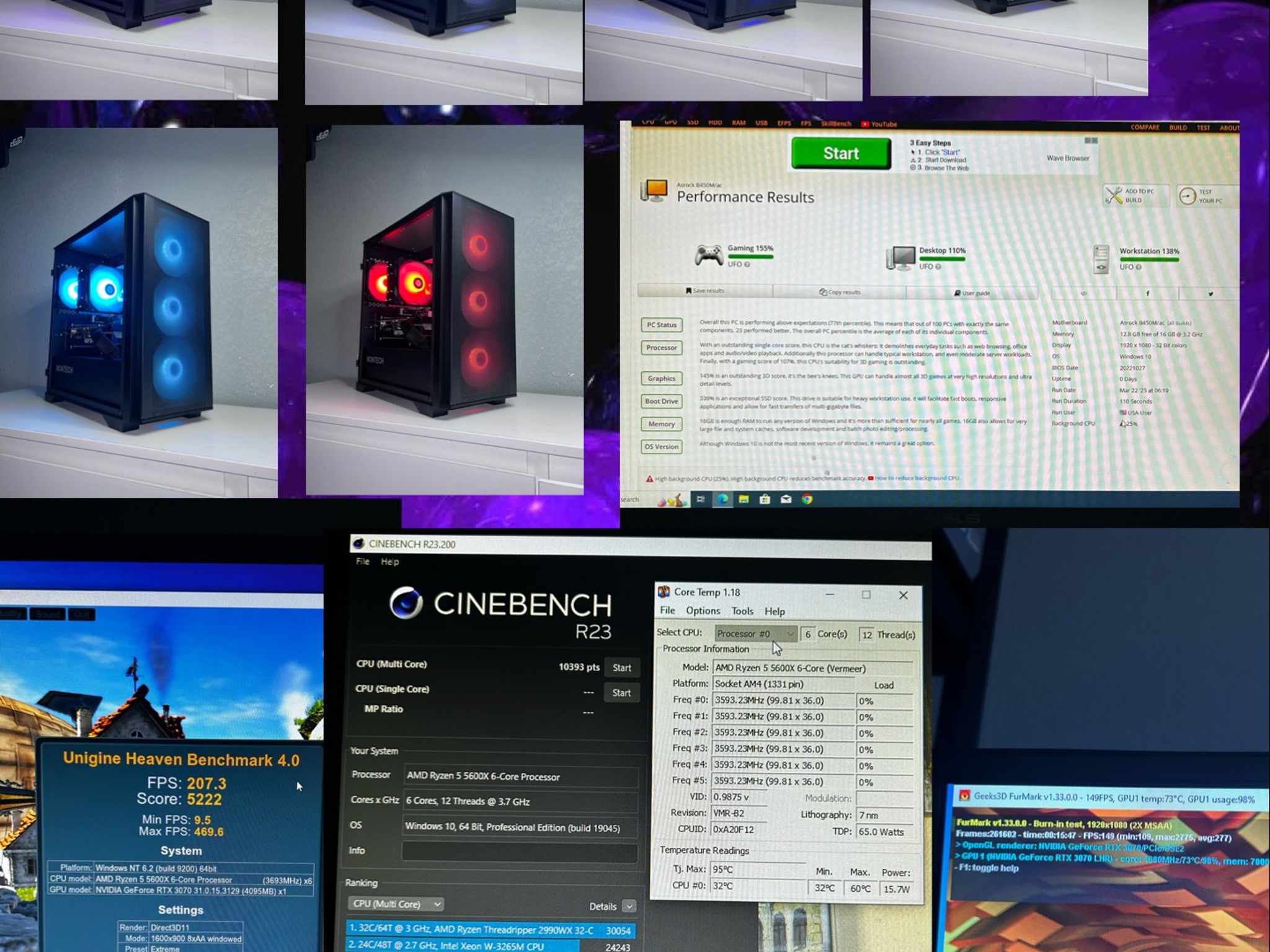Open File Explorer from the taskbar

744,500
